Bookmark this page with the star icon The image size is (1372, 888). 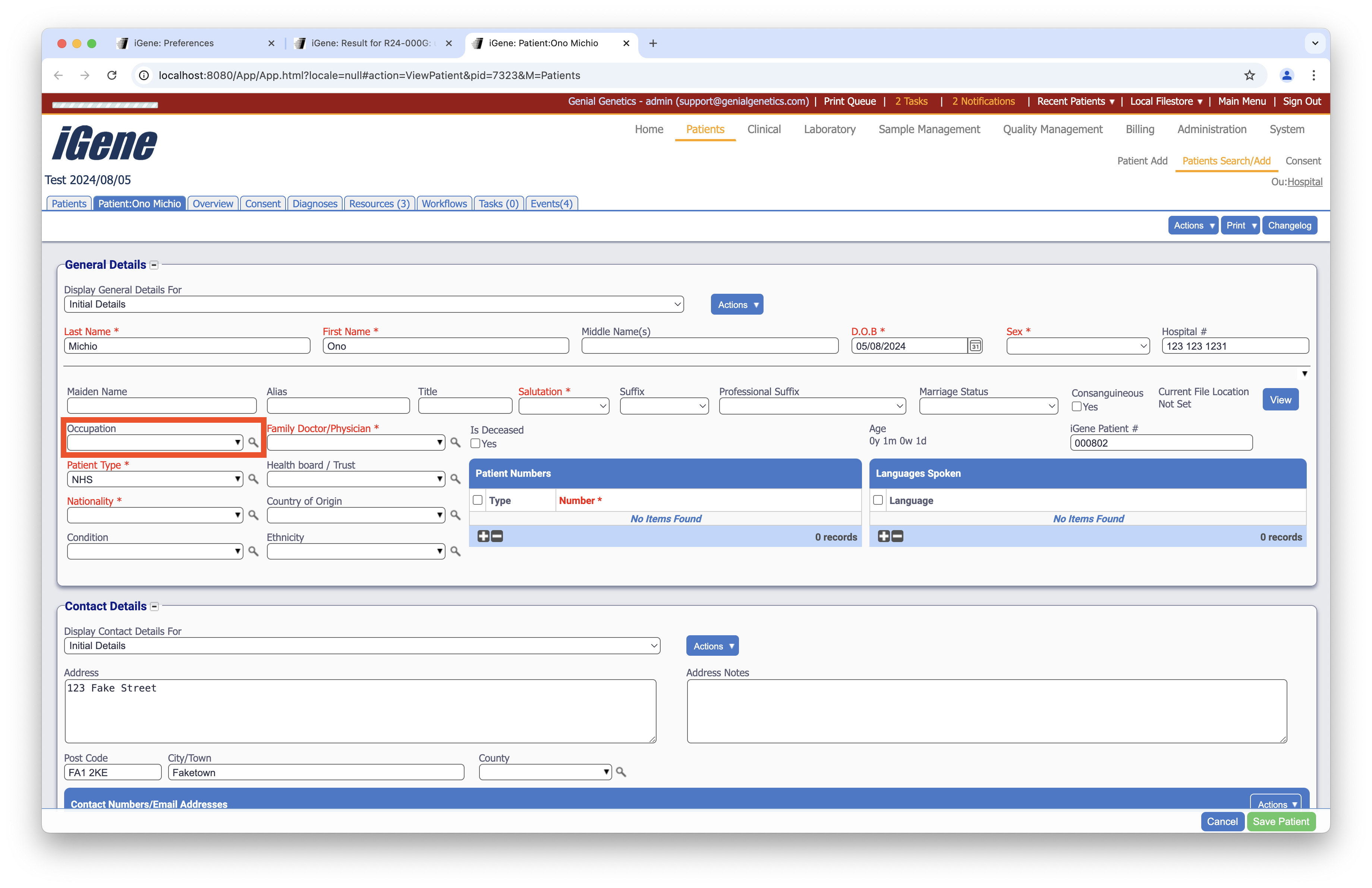1249,75
